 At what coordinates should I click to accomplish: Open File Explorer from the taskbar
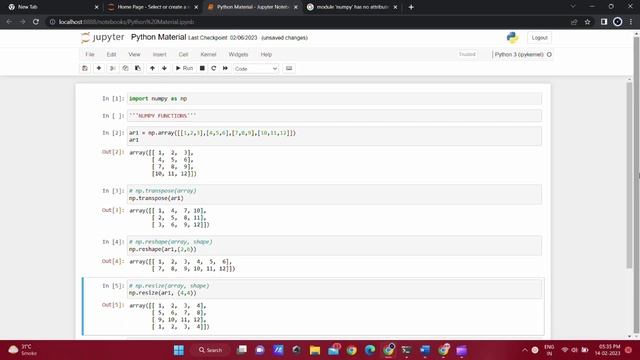315,350
